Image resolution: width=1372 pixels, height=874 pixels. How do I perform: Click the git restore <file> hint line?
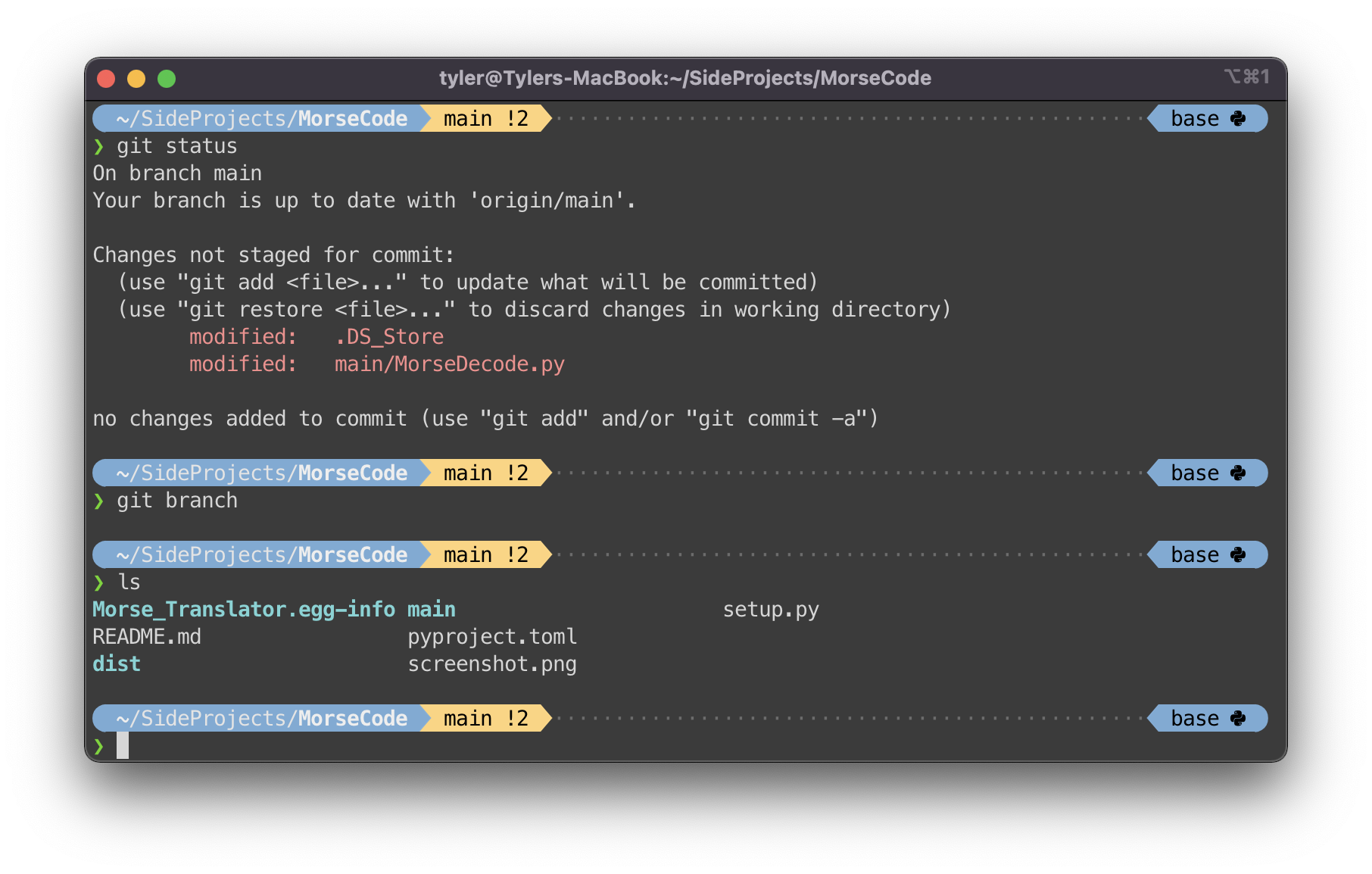click(534, 310)
